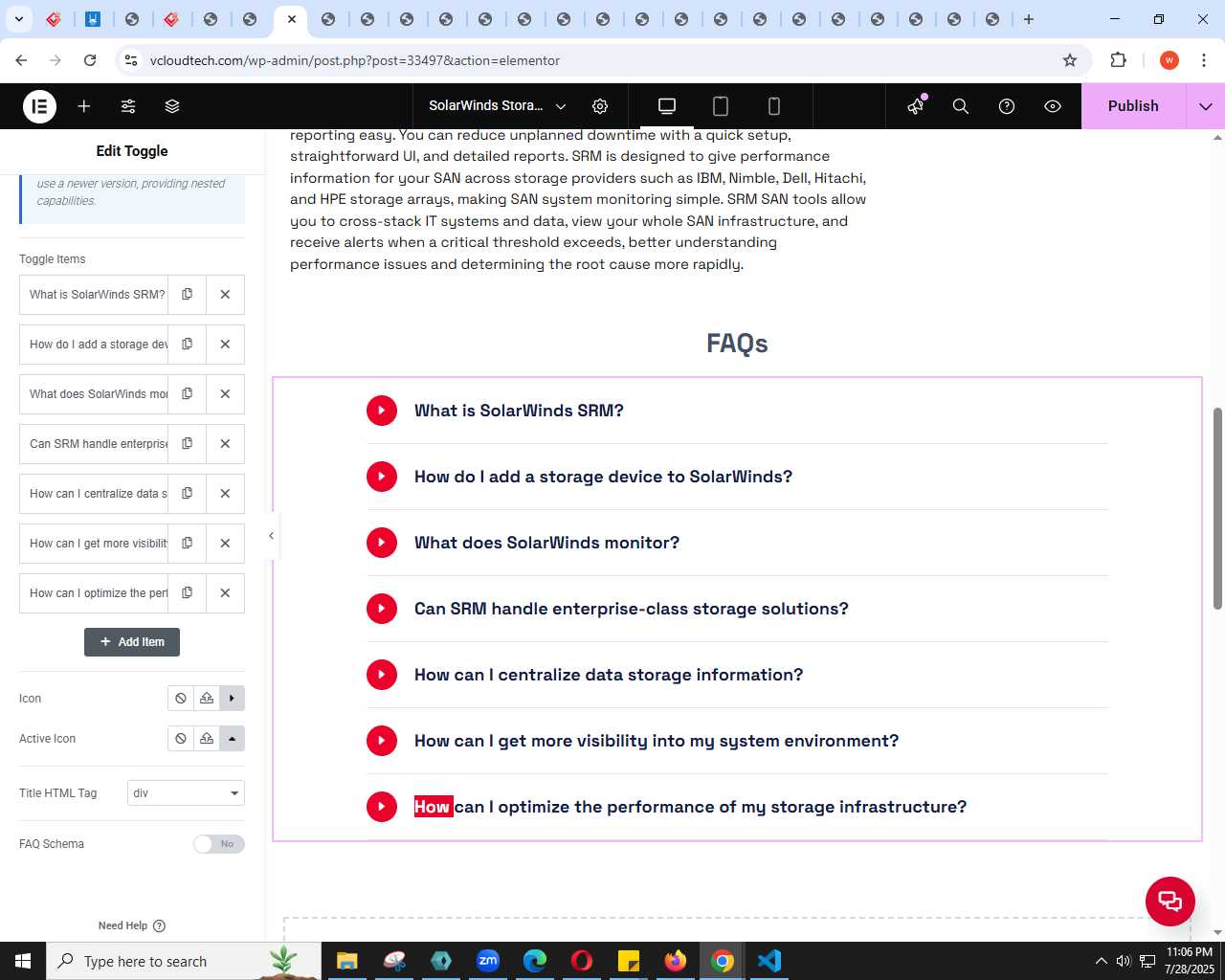Open Zoom from the taskbar

point(488,961)
